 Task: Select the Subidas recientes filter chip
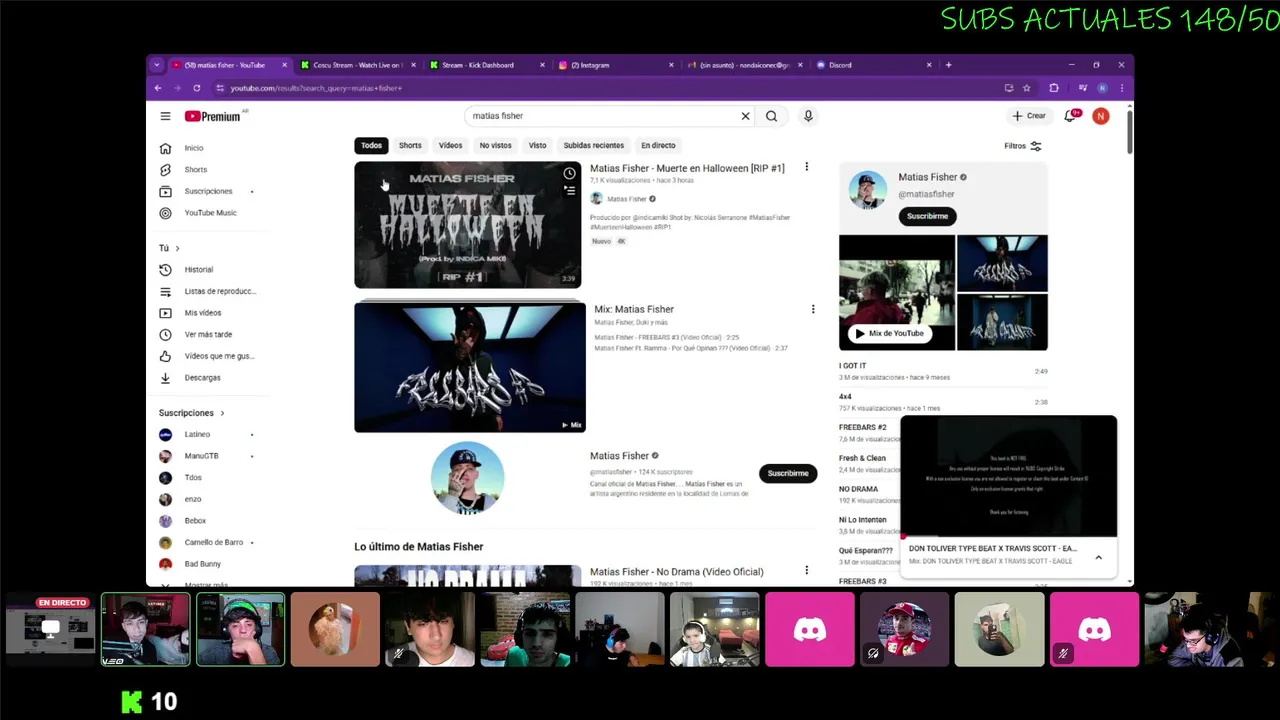[593, 145]
